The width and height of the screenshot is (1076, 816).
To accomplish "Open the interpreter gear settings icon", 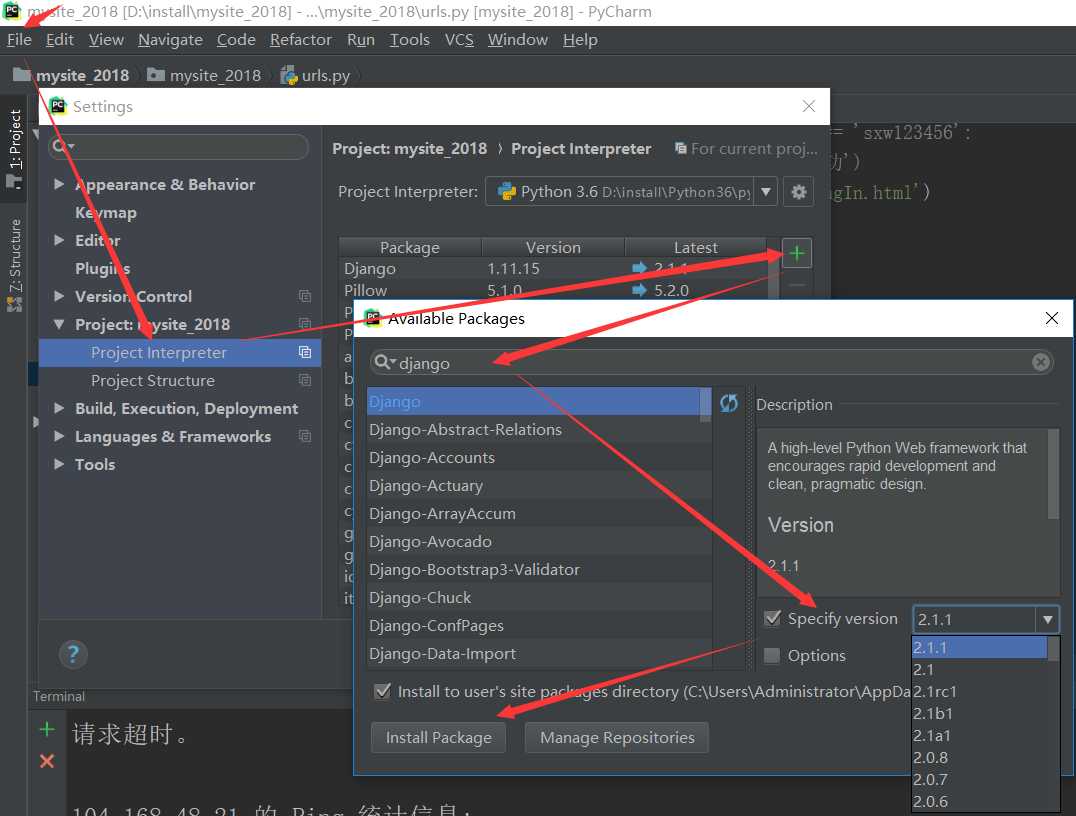I will tap(798, 191).
